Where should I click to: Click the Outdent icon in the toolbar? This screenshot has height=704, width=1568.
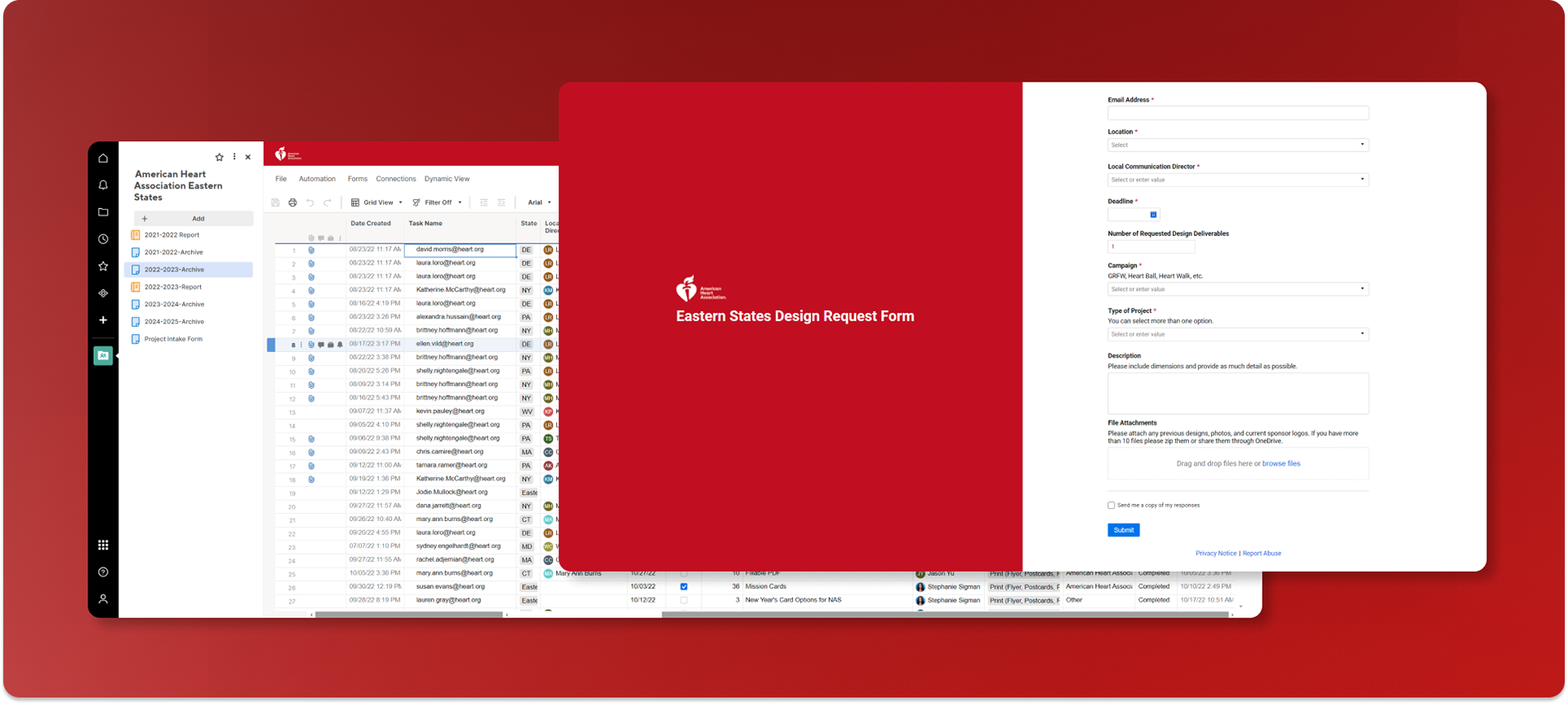click(483, 203)
